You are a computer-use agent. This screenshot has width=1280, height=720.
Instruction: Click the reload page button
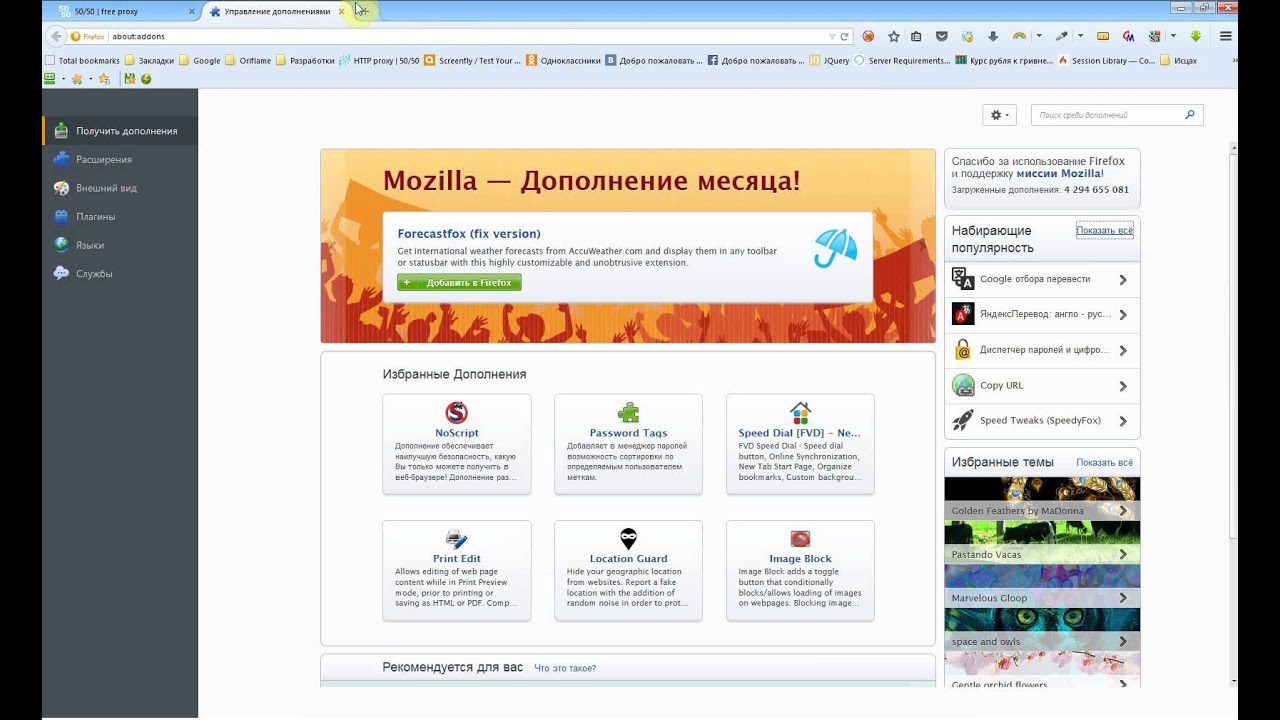click(845, 36)
